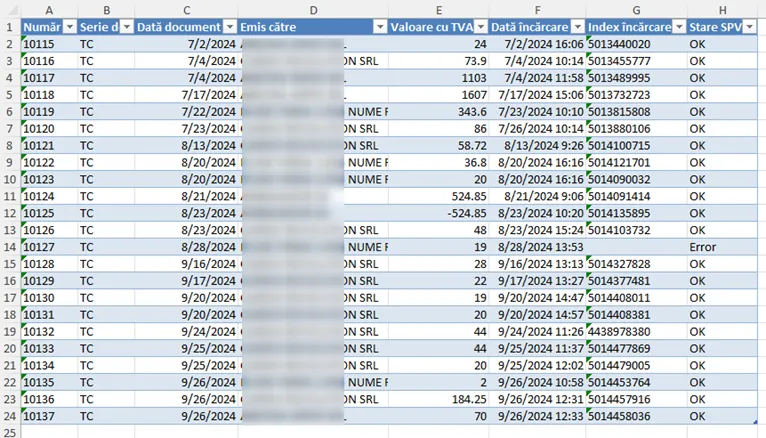Image resolution: width=766 pixels, height=438 pixels.
Task: Click upload date 8/13/2024 9:26
Action: [537, 146]
